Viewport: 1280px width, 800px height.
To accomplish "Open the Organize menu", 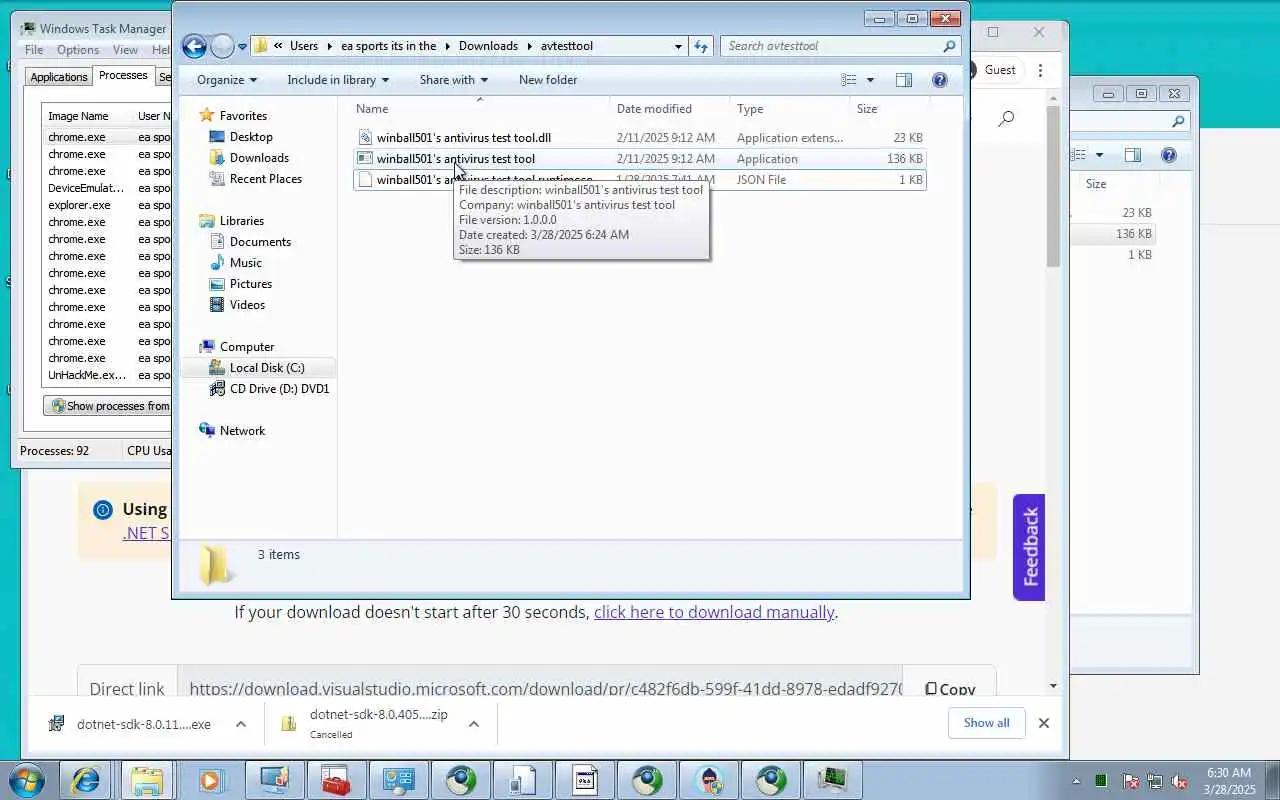I will tap(227, 80).
